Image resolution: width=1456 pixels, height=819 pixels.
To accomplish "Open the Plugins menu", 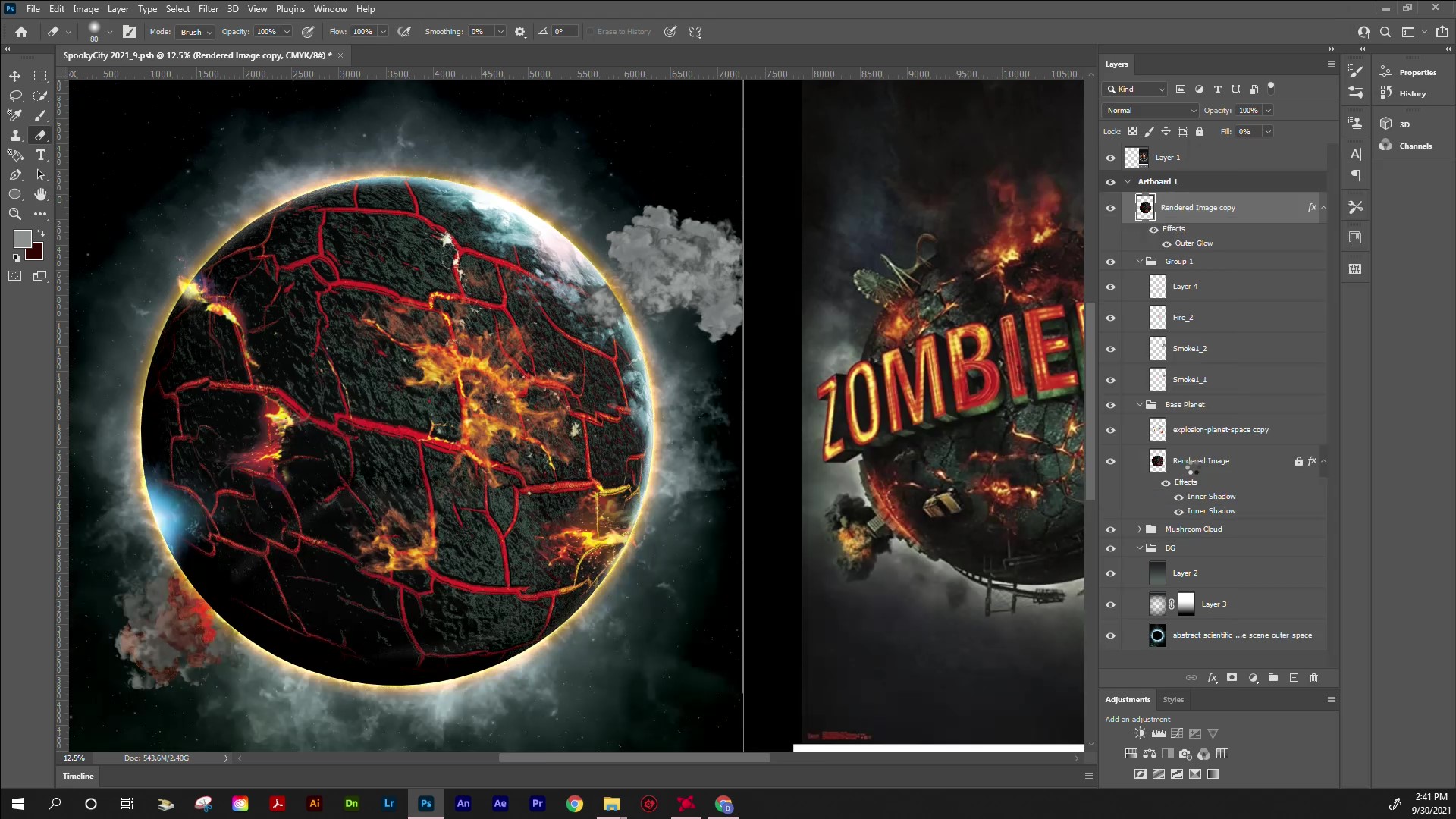I will click(x=290, y=9).
